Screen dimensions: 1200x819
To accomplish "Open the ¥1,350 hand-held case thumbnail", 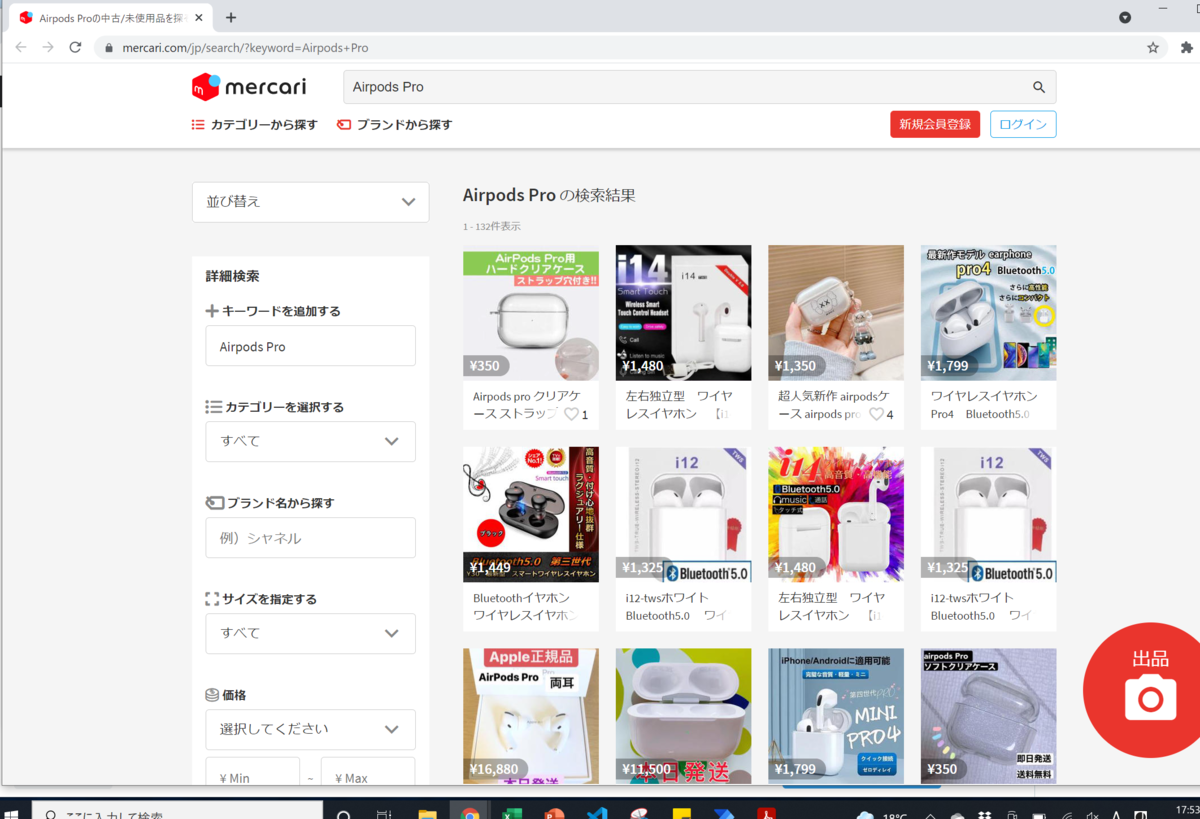I will pos(836,313).
